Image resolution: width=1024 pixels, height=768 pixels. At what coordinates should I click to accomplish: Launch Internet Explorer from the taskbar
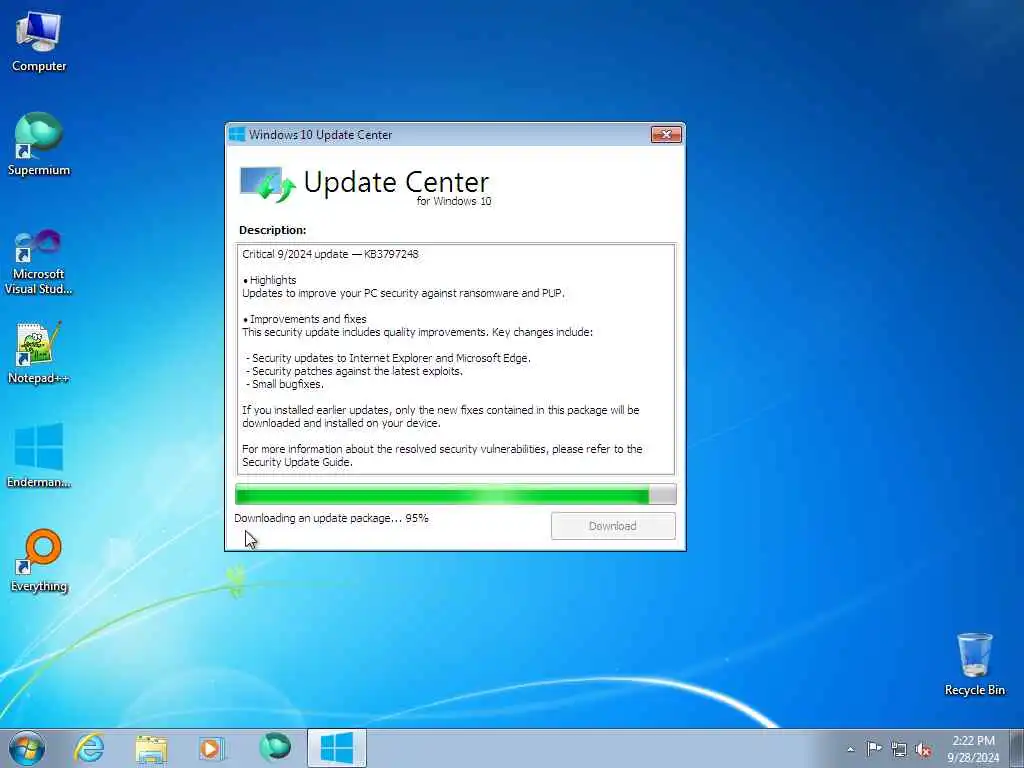(x=89, y=748)
